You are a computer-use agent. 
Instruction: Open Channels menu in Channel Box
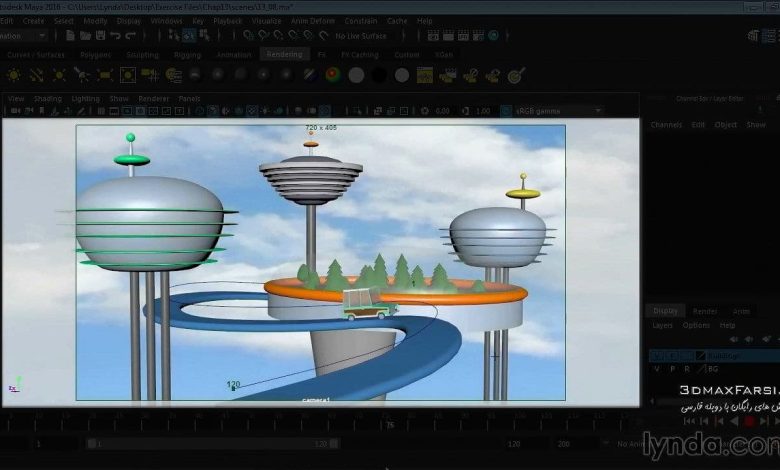click(666, 125)
